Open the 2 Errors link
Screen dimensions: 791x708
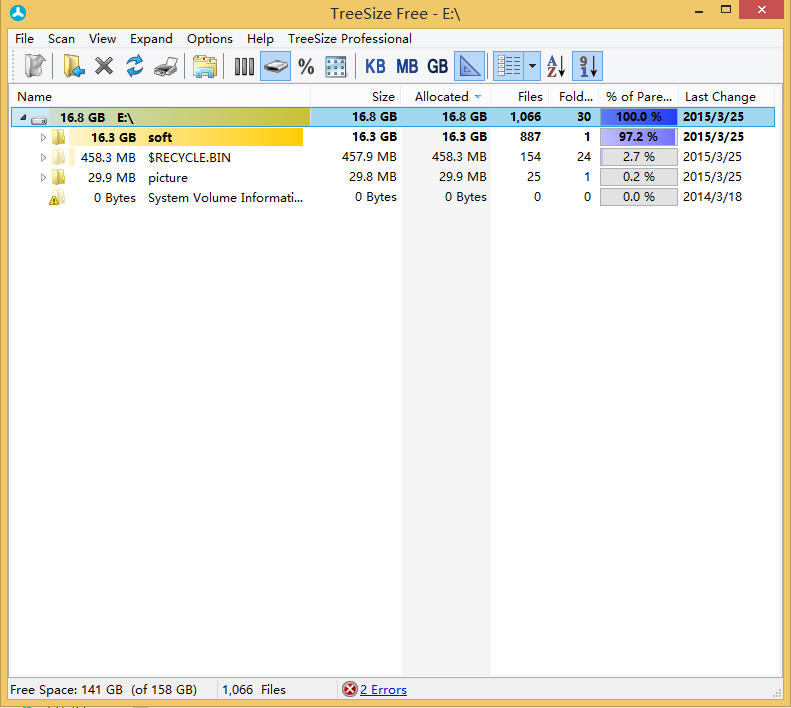point(383,690)
